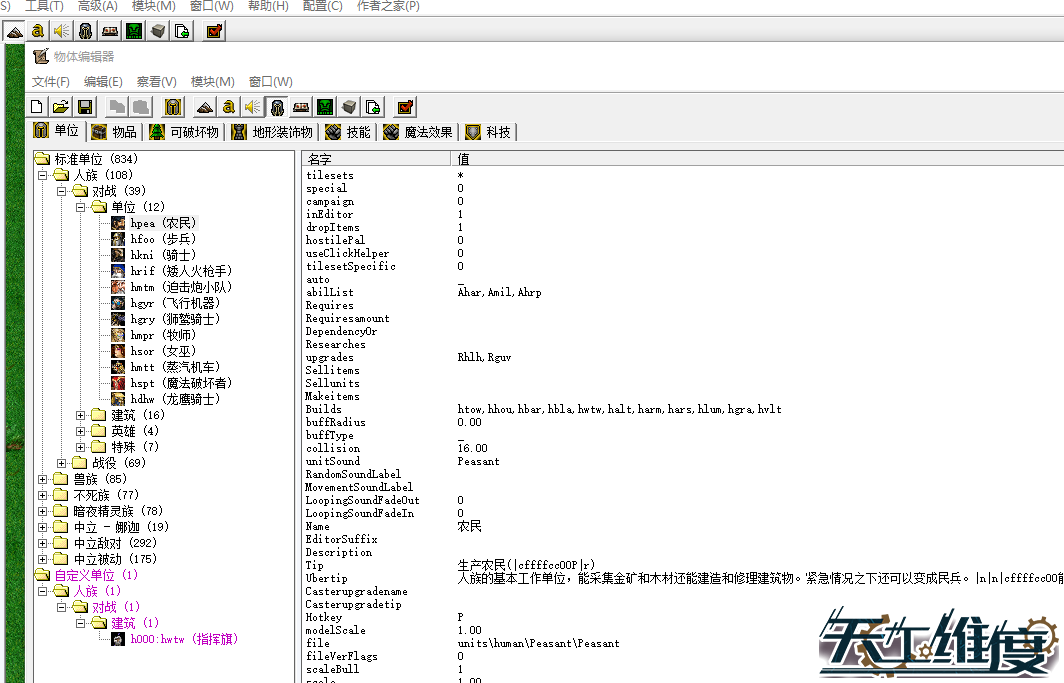Open the 文件(F) menu in Object Editor
This screenshot has width=1064, height=683.
pos(51,82)
